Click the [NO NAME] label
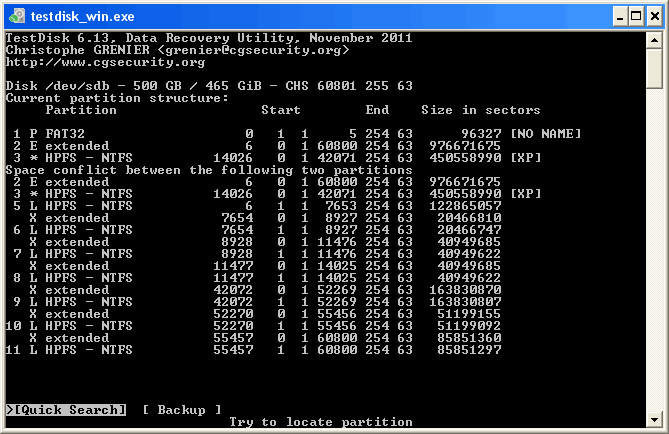669x434 pixels. tap(546, 134)
